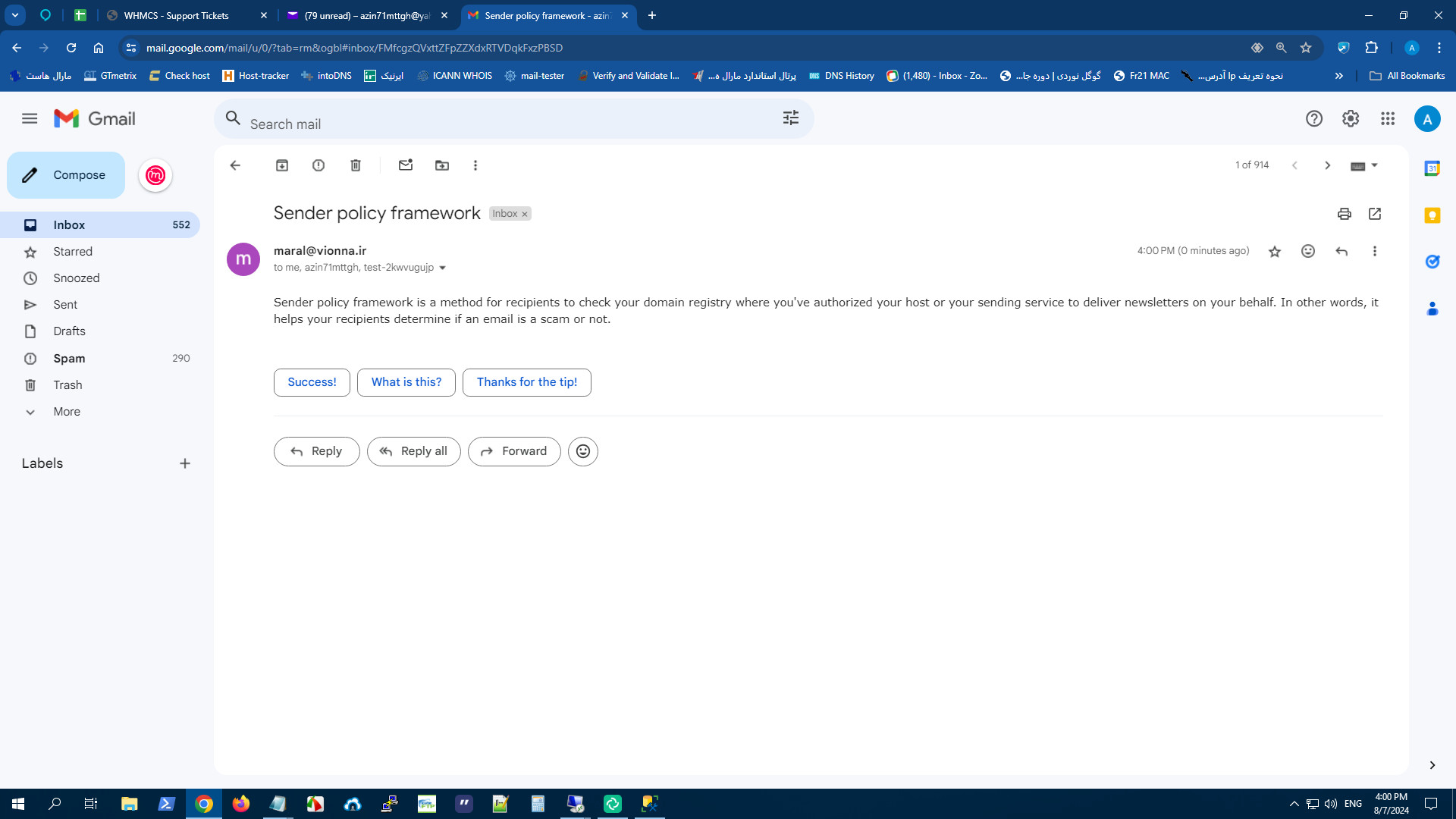Delete email with trash toolbar icon
Screen dimensions: 1456x819
356,165
